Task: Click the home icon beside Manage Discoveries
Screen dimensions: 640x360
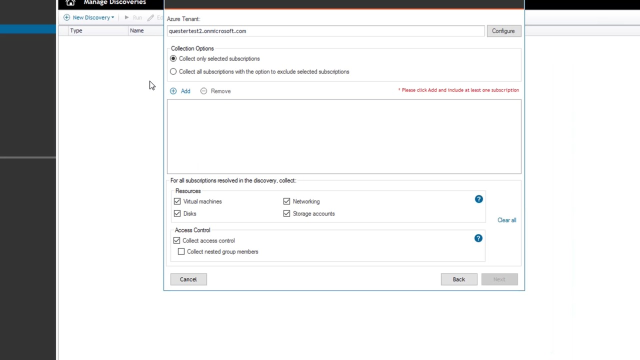Action: (70, 3)
